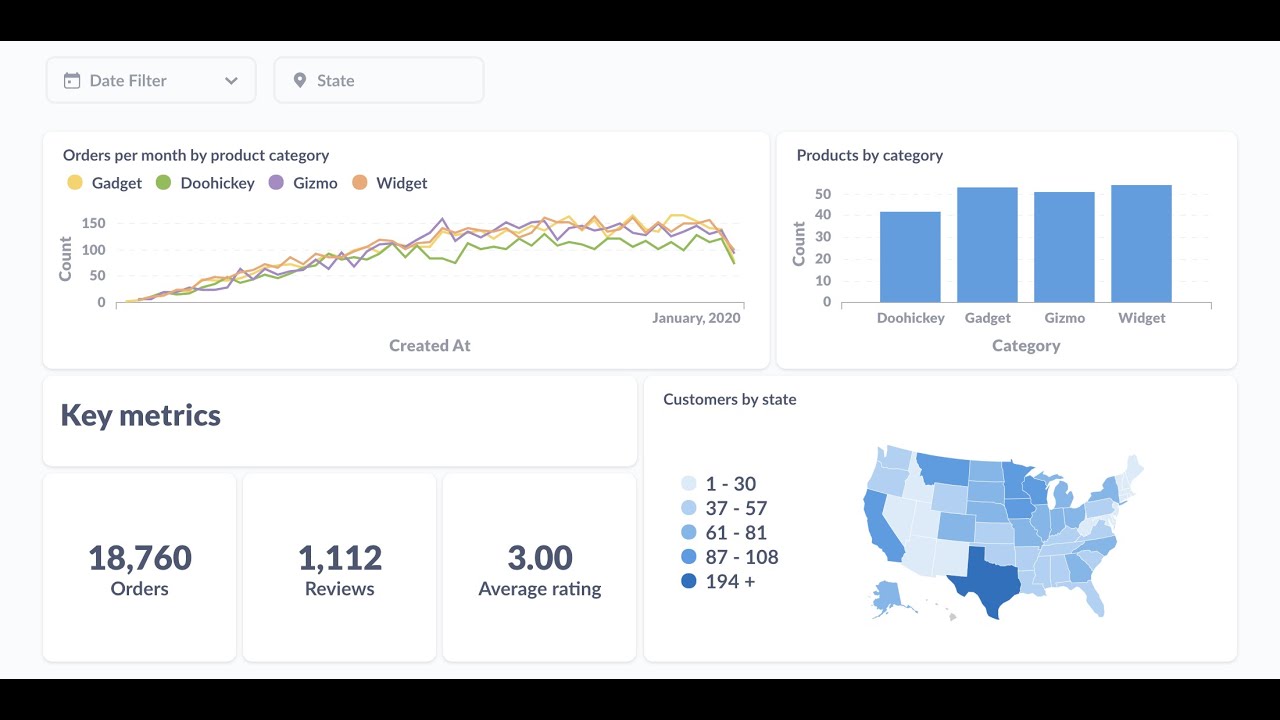Image resolution: width=1280 pixels, height=720 pixels.
Task: Click the calendar icon in Date Filter
Action: coord(72,81)
